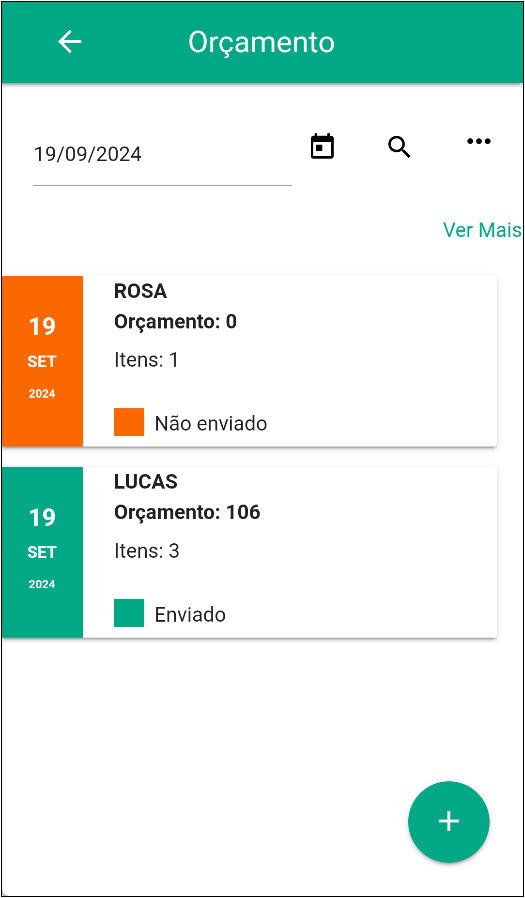The image size is (525, 898).
Task: Open the ROSA budget card
Action: pos(250,361)
